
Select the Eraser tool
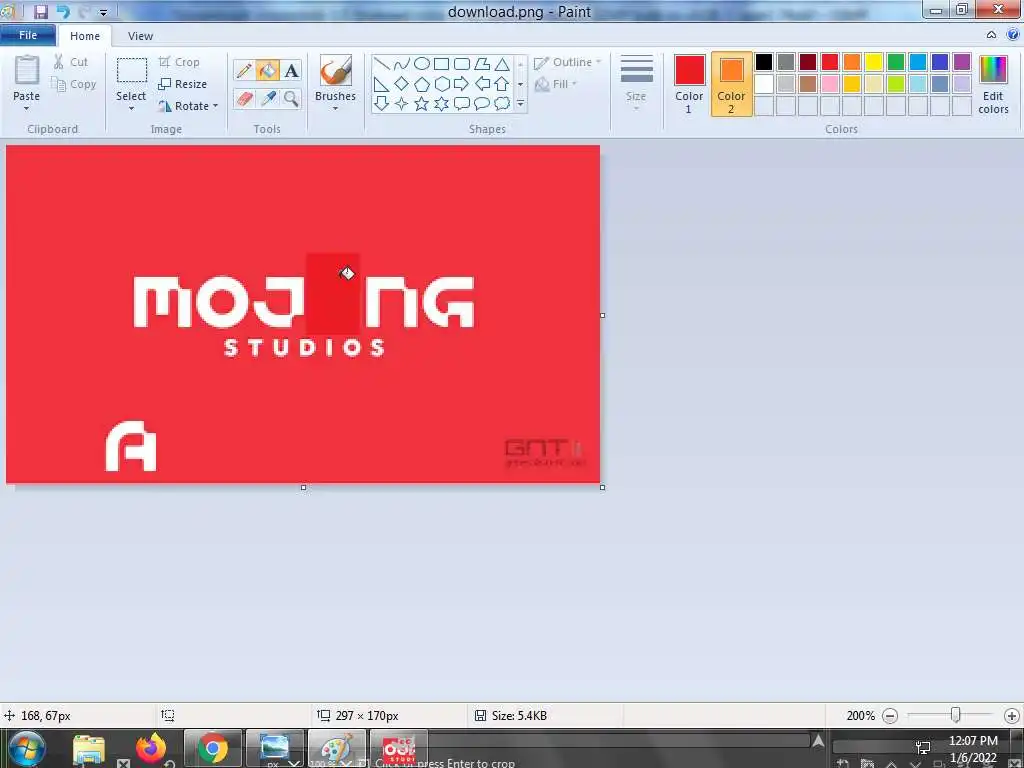click(244, 99)
